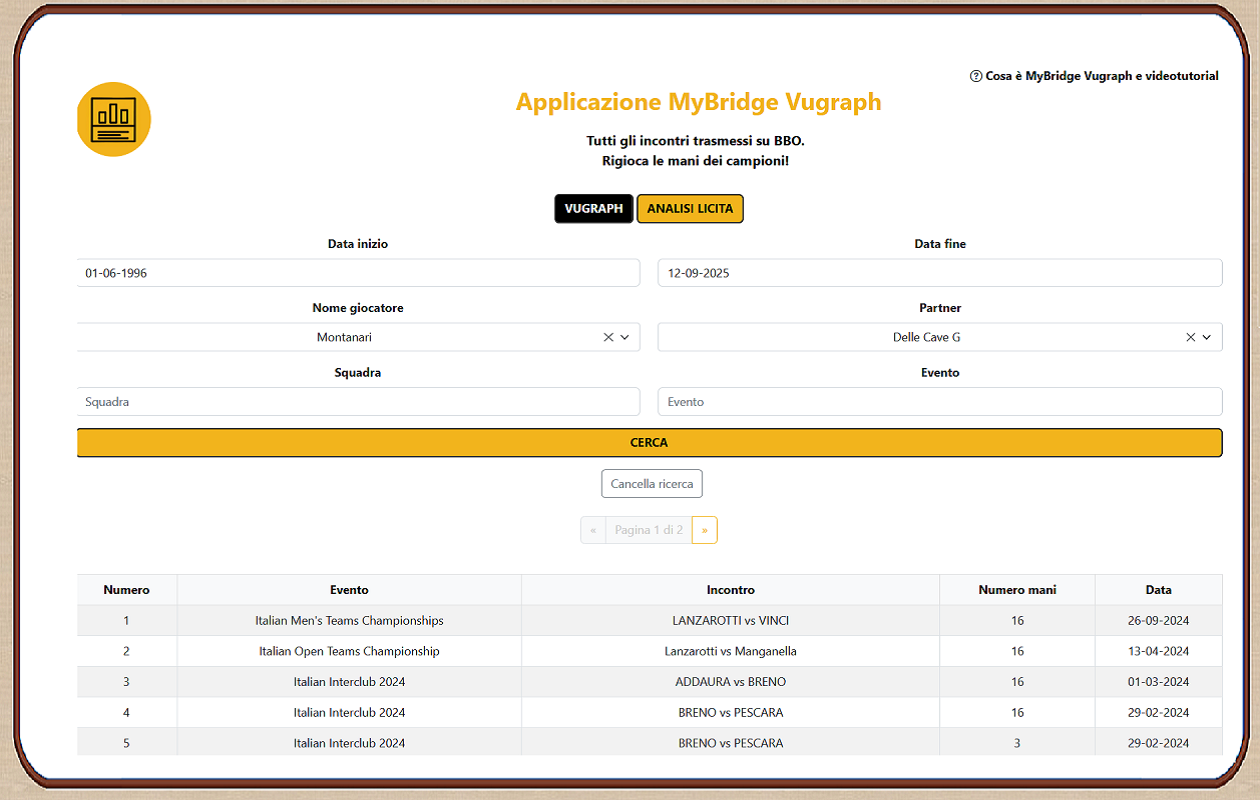The width and height of the screenshot is (1260, 800).
Task: Click the previous page arrow
Action: click(593, 530)
